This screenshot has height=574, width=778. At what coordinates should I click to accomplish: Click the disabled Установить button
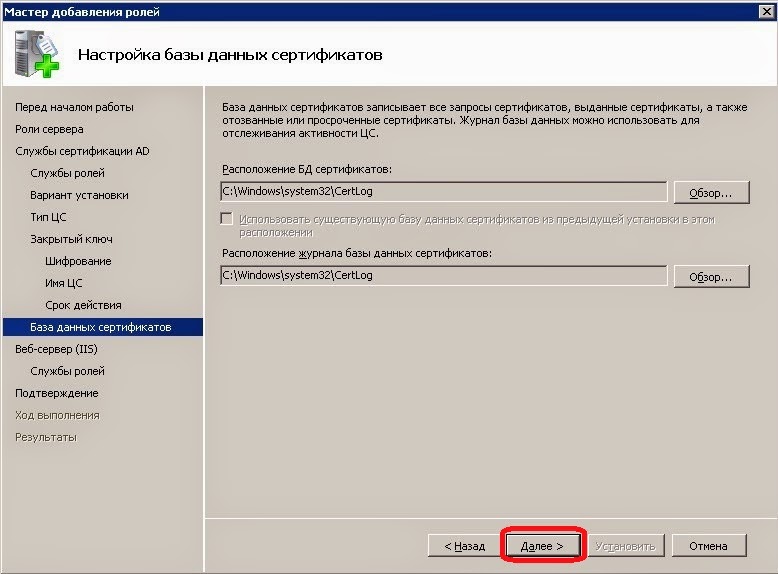click(x=625, y=546)
